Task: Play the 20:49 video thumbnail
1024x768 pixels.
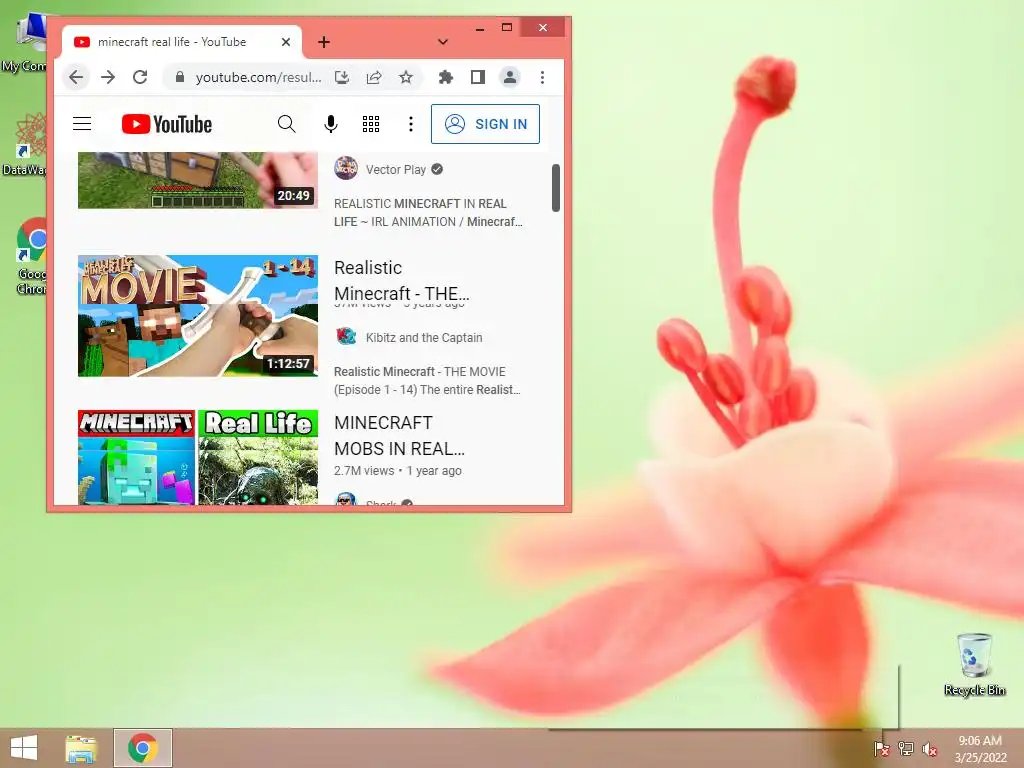Action: 198,180
